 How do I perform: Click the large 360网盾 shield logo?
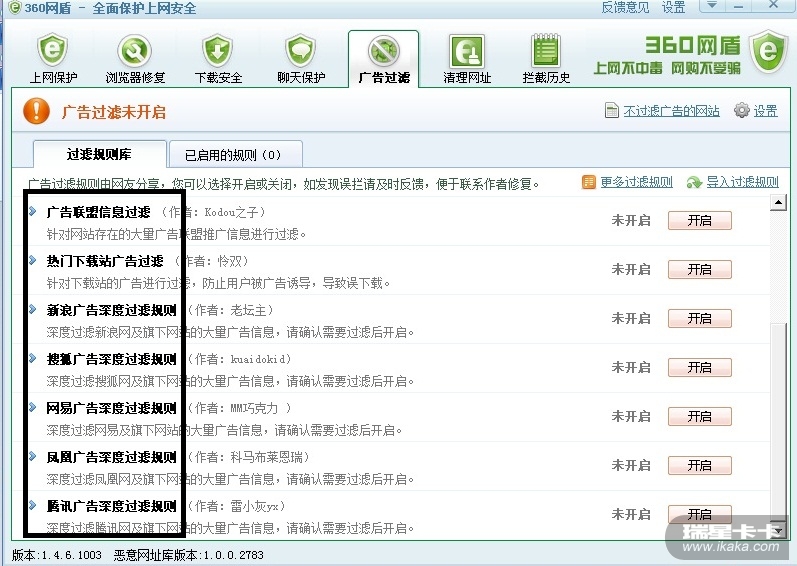coord(769,51)
